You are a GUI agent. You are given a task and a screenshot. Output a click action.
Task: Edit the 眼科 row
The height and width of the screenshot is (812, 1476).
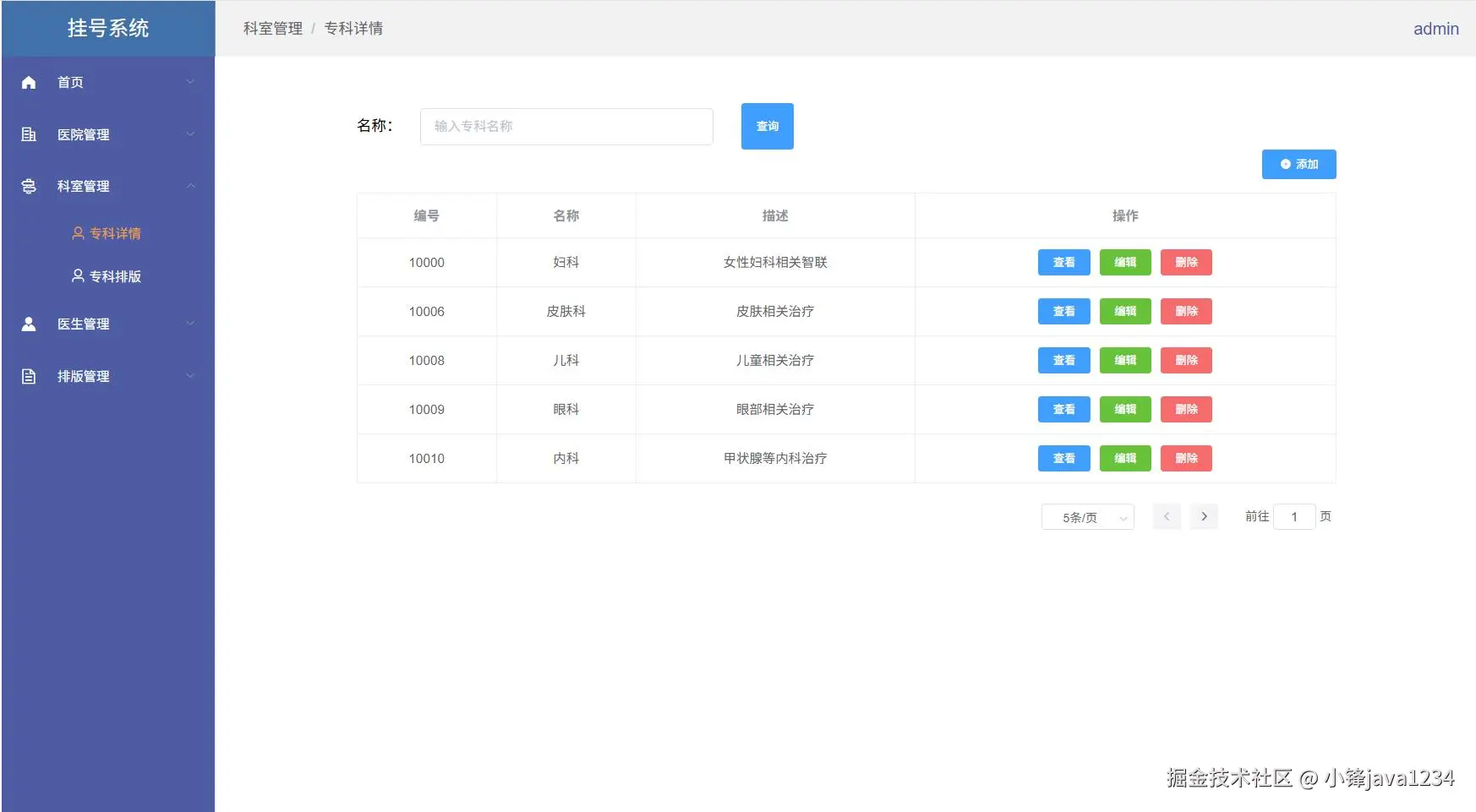click(x=1125, y=409)
